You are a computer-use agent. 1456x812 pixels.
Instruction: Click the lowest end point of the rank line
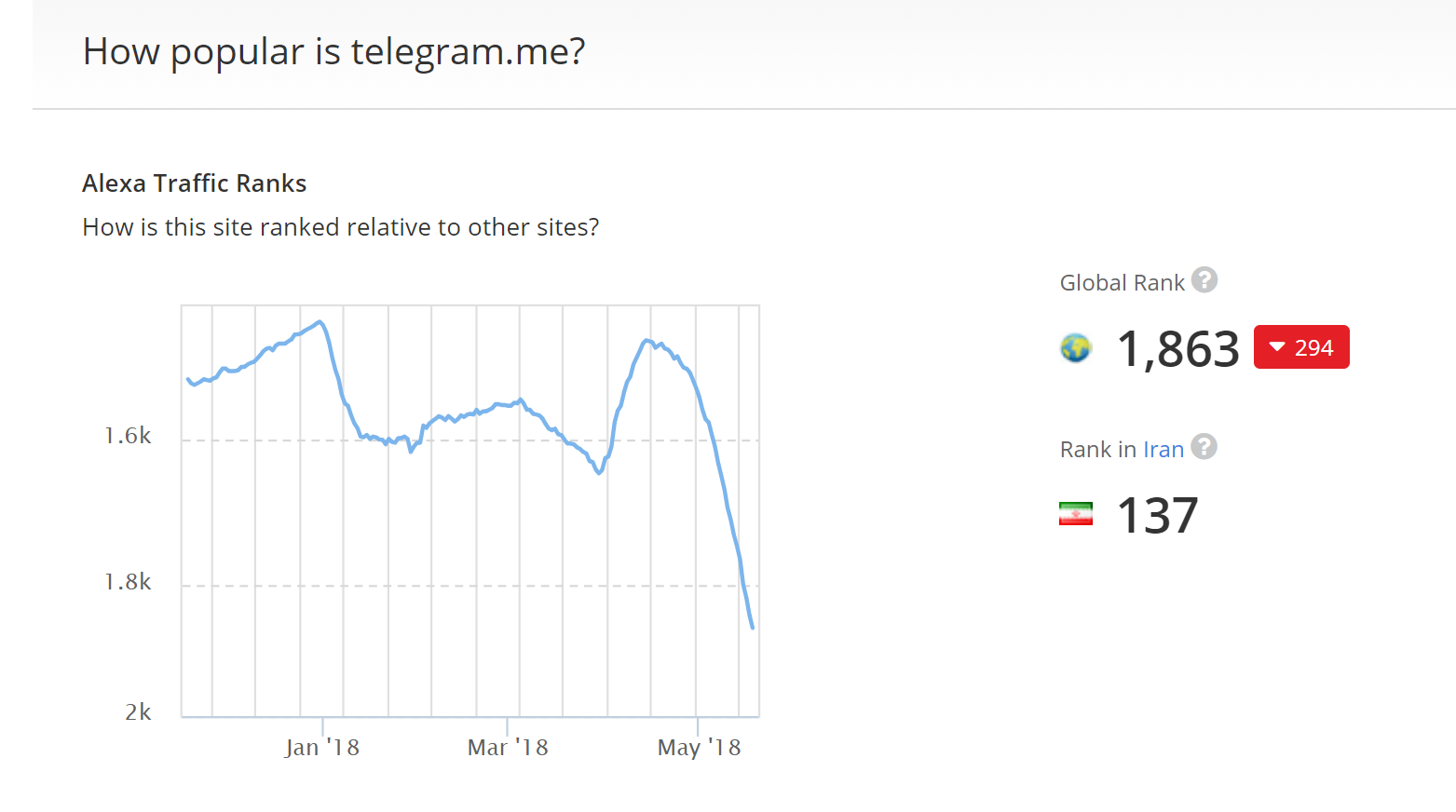pyautogui.click(x=753, y=628)
